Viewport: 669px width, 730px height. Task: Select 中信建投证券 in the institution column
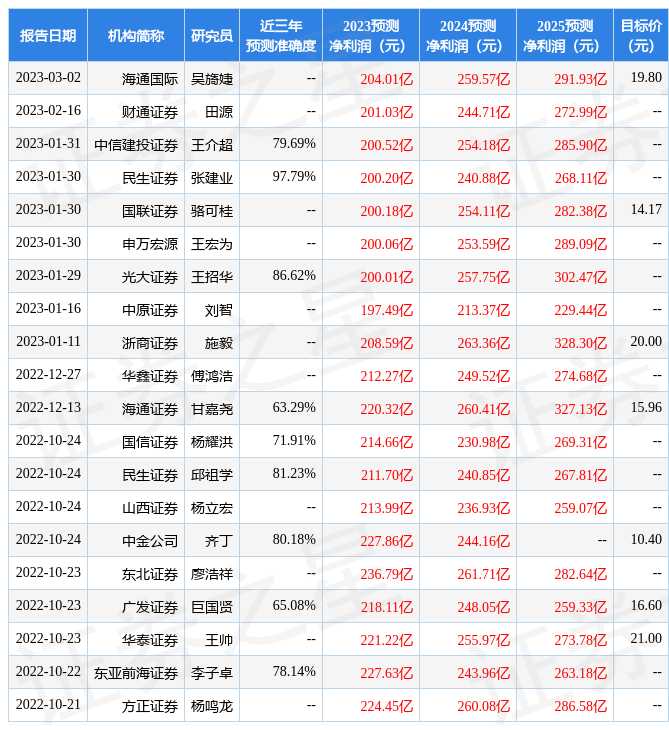[137, 144]
